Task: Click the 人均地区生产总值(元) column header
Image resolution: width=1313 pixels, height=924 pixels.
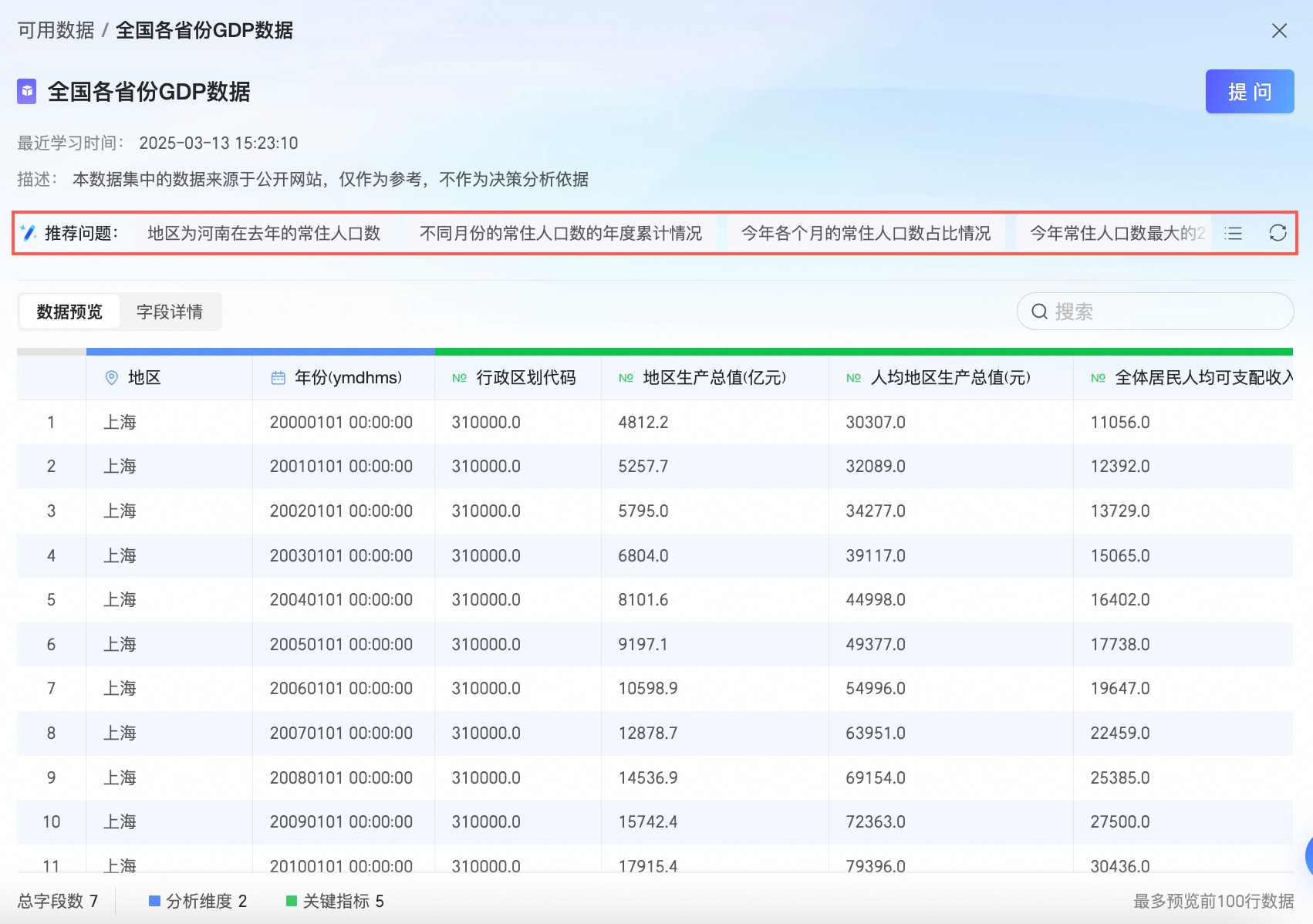Action: pyautogui.click(x=950, y=378)
